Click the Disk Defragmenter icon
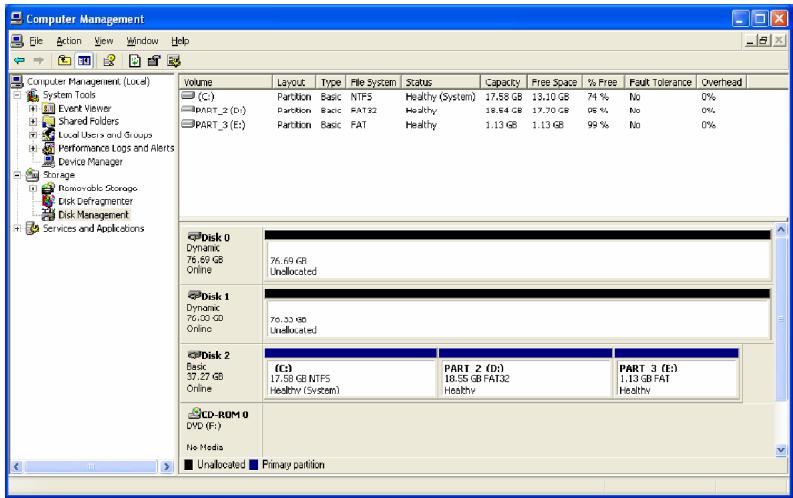This screenshot has width=793, height=498. click(x=49, y=201)
